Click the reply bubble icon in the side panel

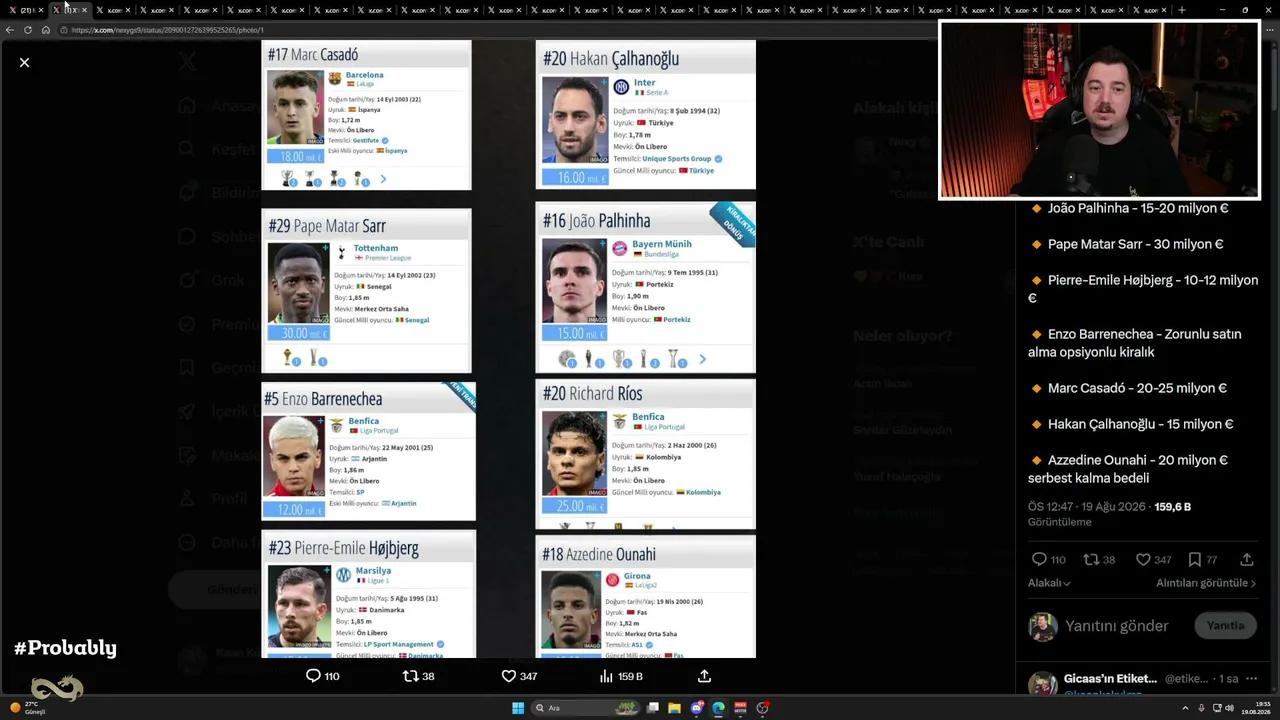click(1039, 560)
